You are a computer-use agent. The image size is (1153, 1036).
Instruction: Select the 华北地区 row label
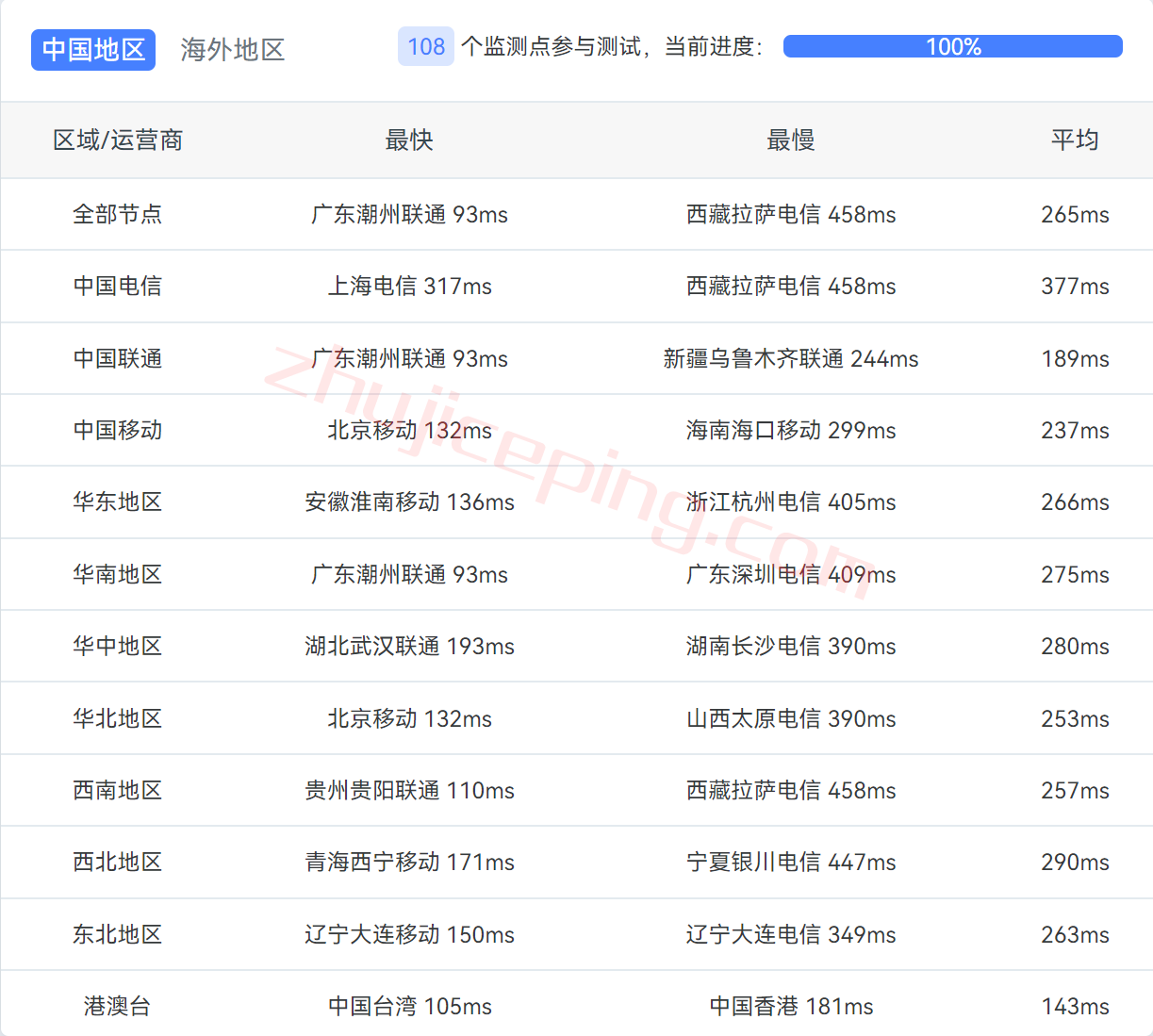[118, 718]
